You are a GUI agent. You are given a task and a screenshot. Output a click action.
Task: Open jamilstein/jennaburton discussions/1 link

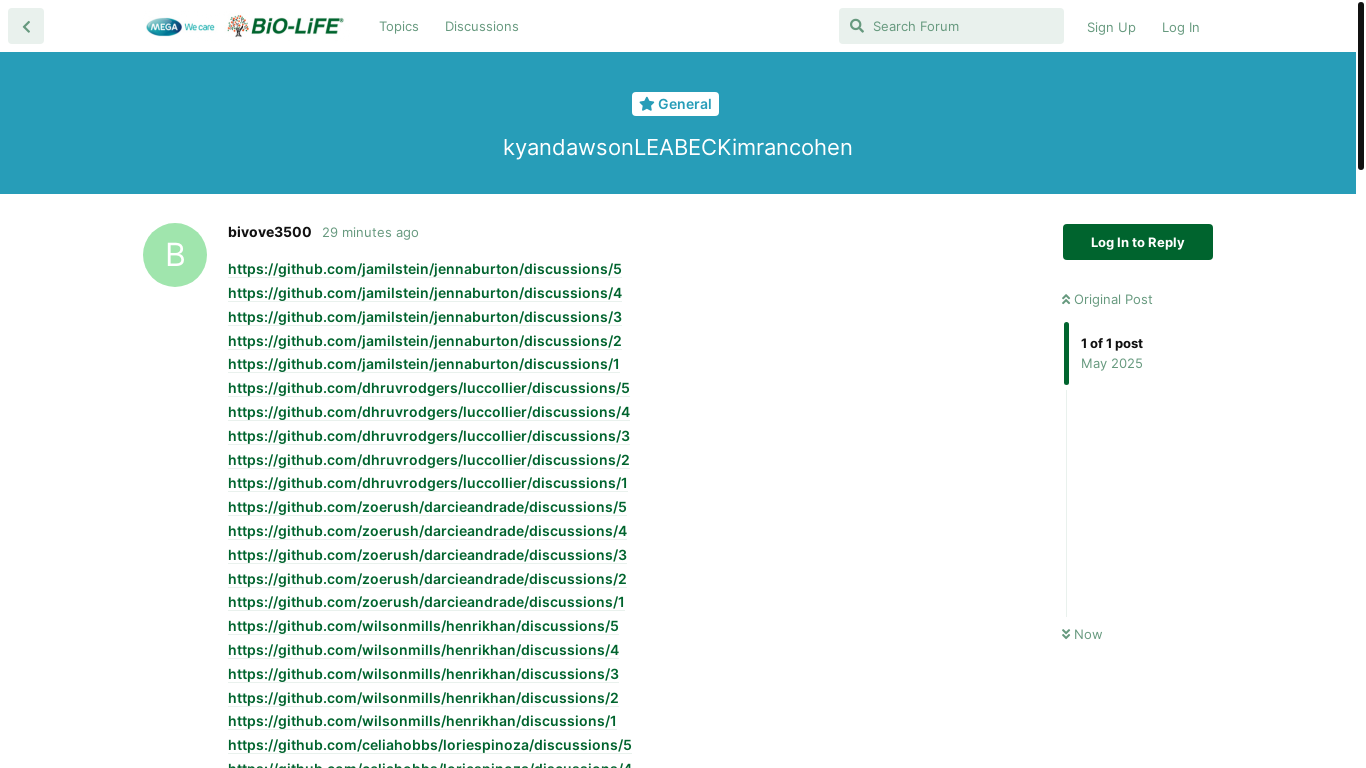click(x=424, y=364)
